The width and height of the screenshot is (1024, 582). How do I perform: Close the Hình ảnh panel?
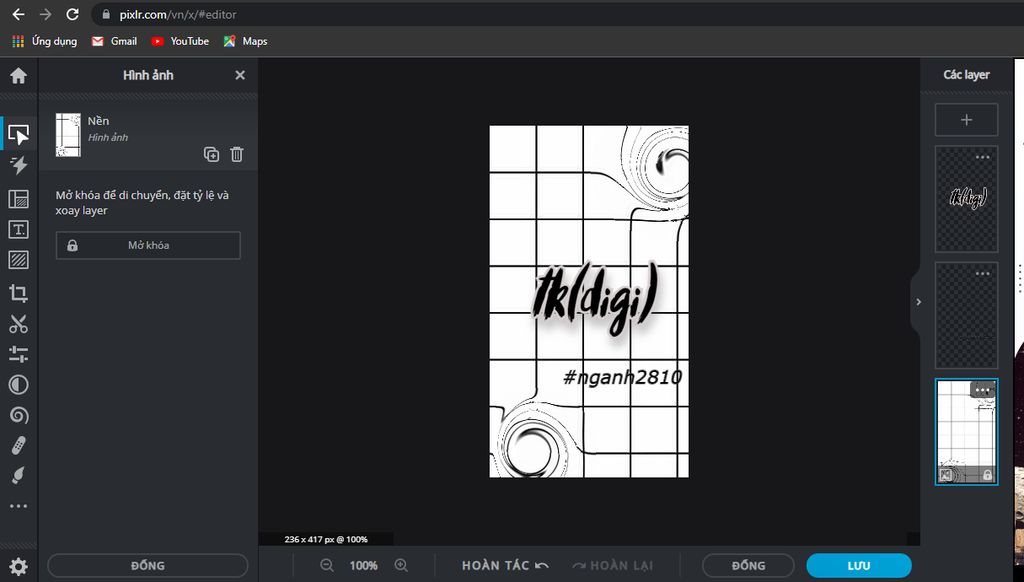click(x=240, y=75)
